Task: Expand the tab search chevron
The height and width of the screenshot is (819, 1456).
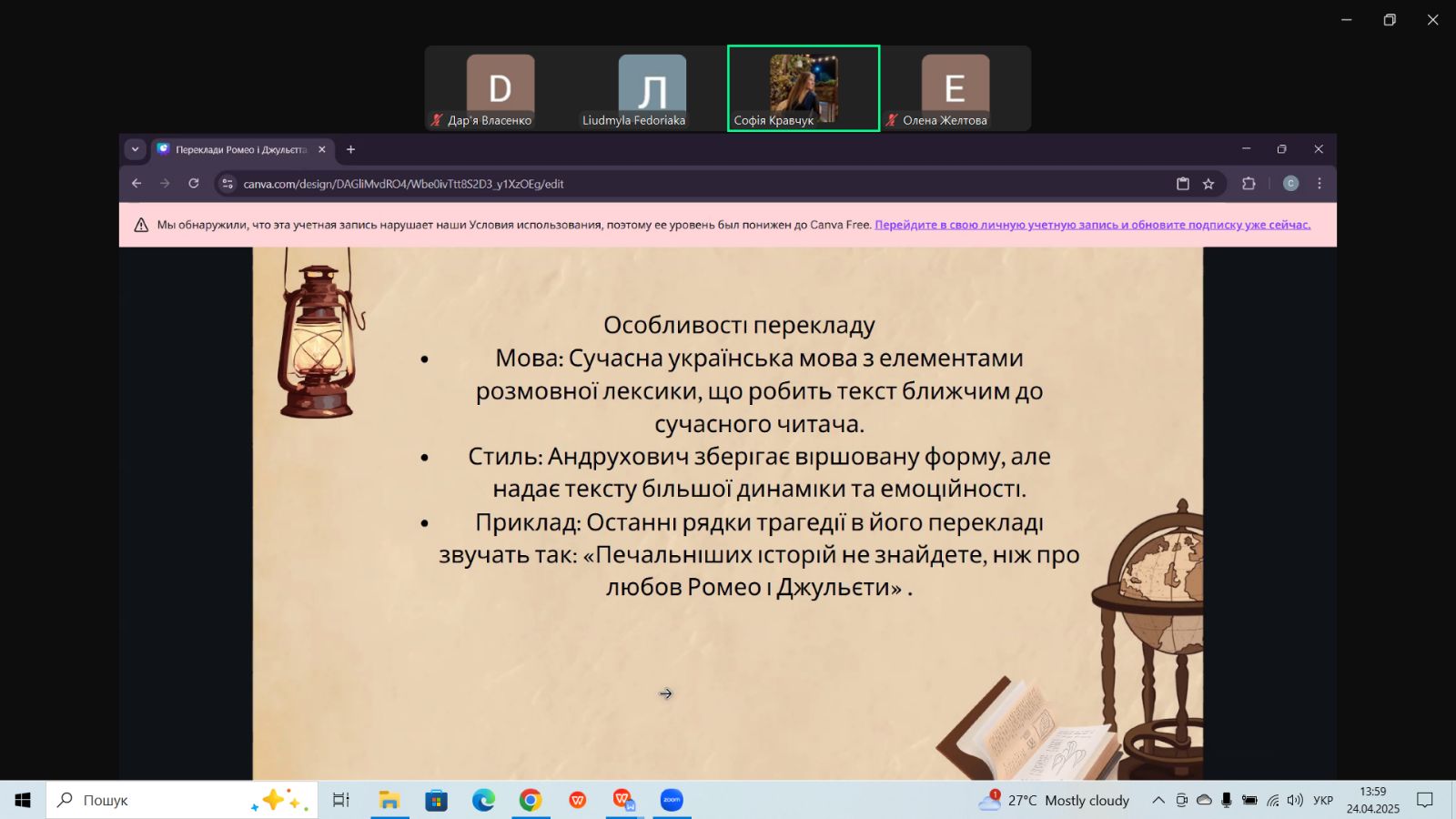Action: pos(135,149)
